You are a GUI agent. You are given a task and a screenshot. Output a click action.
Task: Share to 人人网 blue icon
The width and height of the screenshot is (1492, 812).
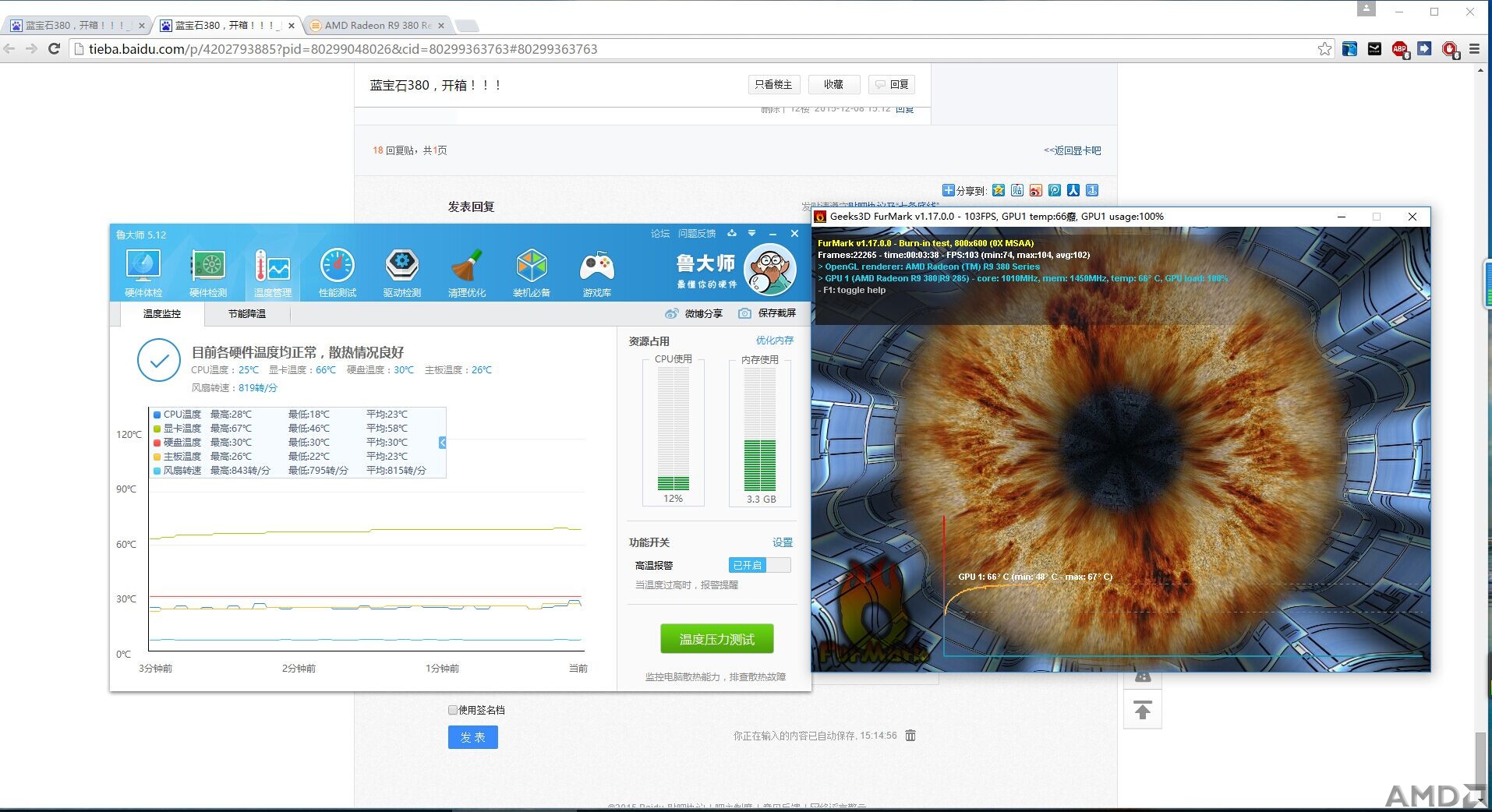[1073, 190]
